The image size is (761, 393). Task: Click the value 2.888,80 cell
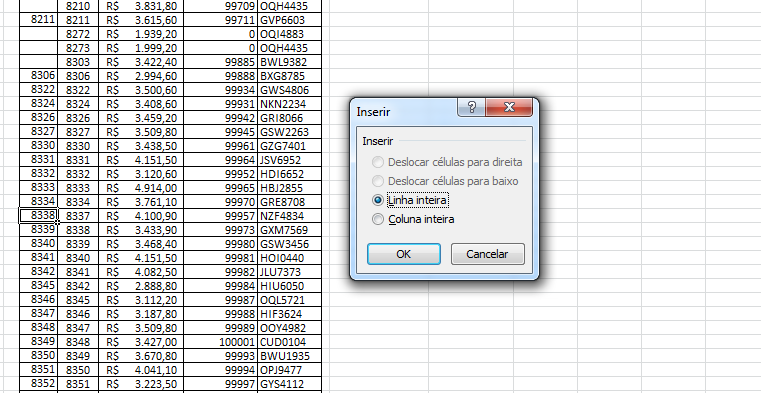pyautogui.click(x=141, y=286)
